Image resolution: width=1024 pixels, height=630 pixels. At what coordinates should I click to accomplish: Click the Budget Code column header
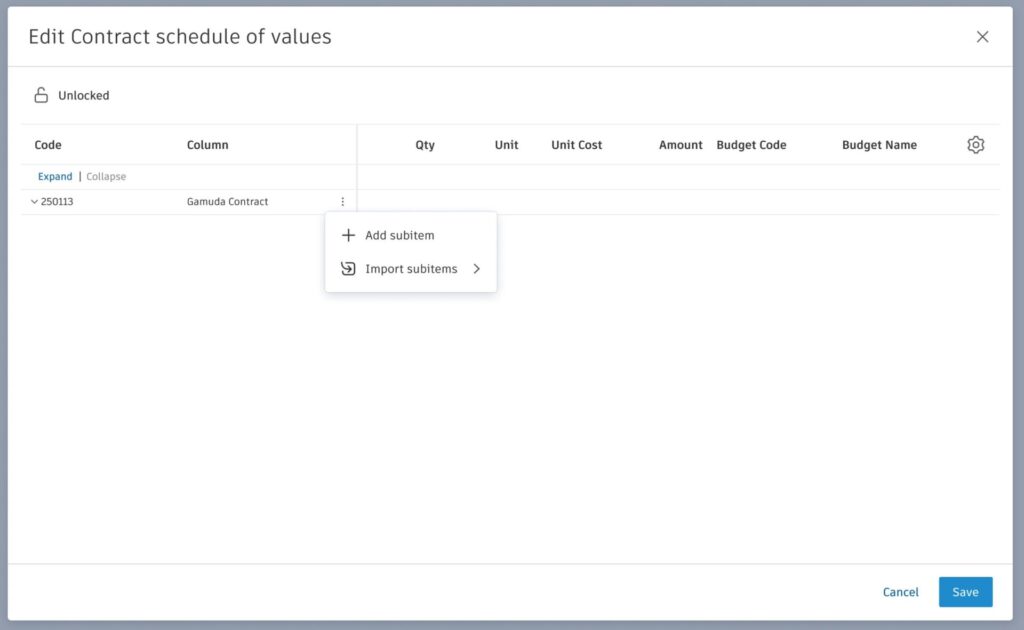(751, 145)
